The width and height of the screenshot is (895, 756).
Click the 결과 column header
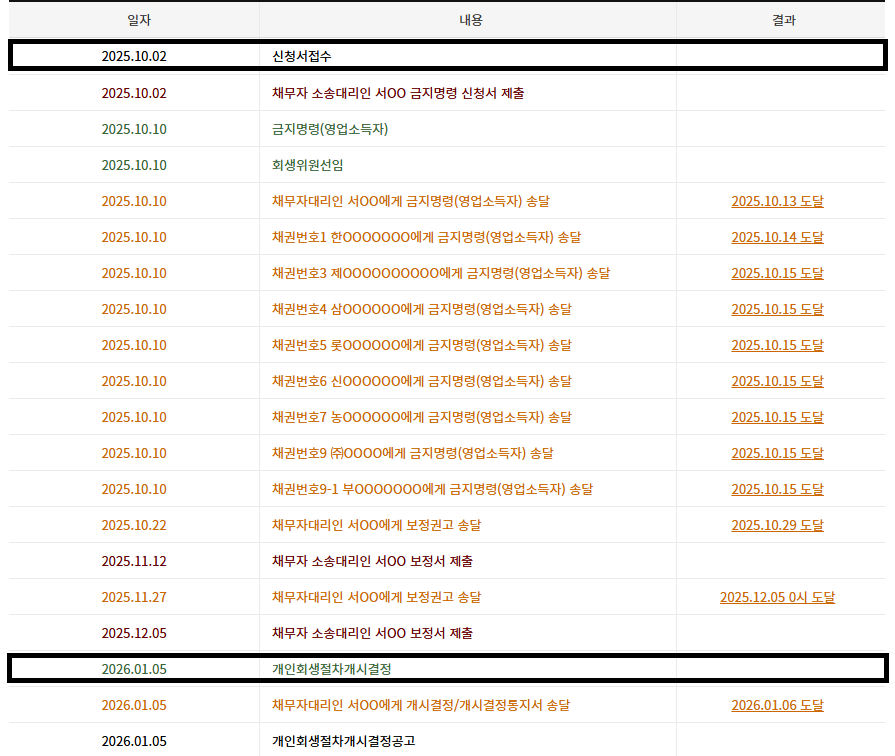pos(784,20)
